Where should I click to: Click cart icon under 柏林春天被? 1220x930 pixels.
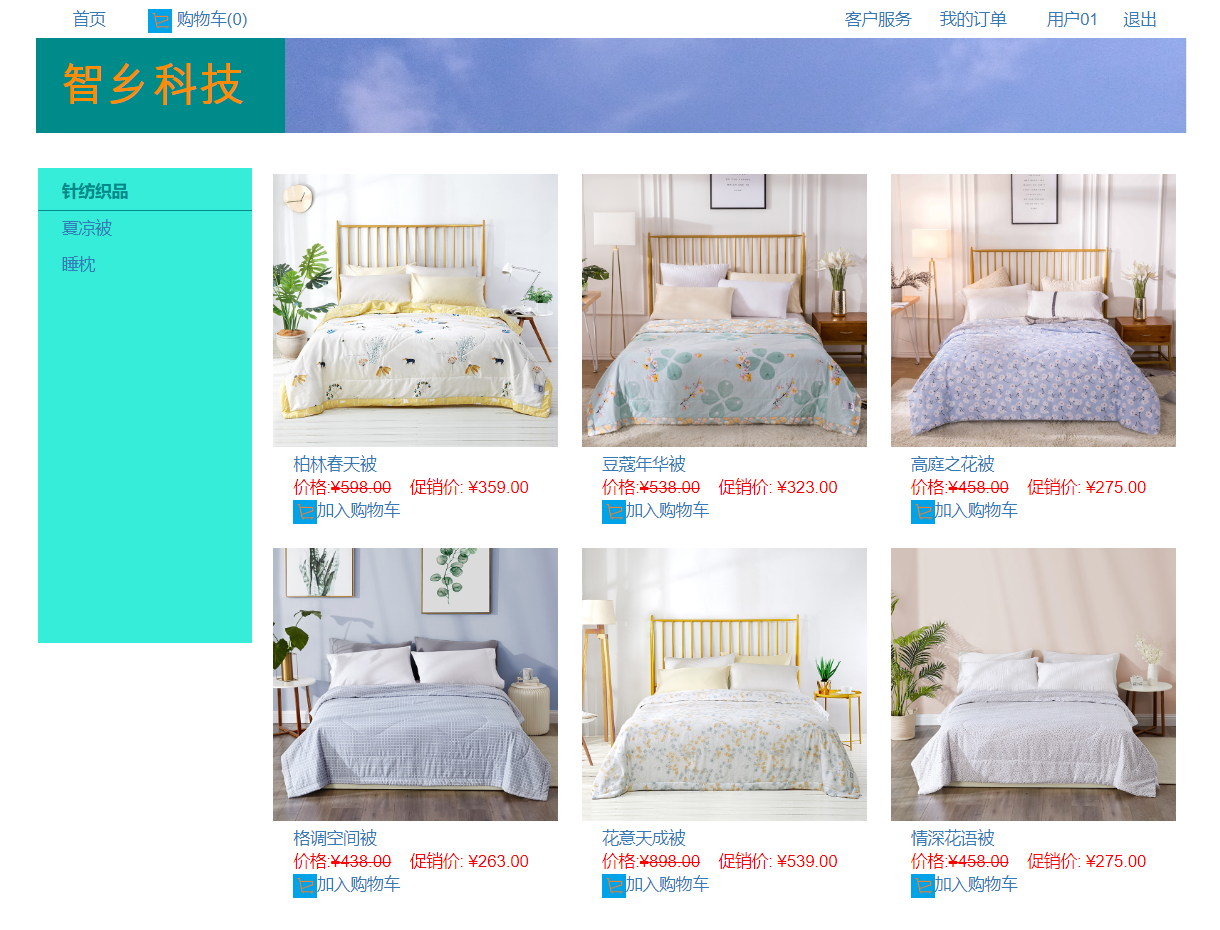[x=305, y=512]
